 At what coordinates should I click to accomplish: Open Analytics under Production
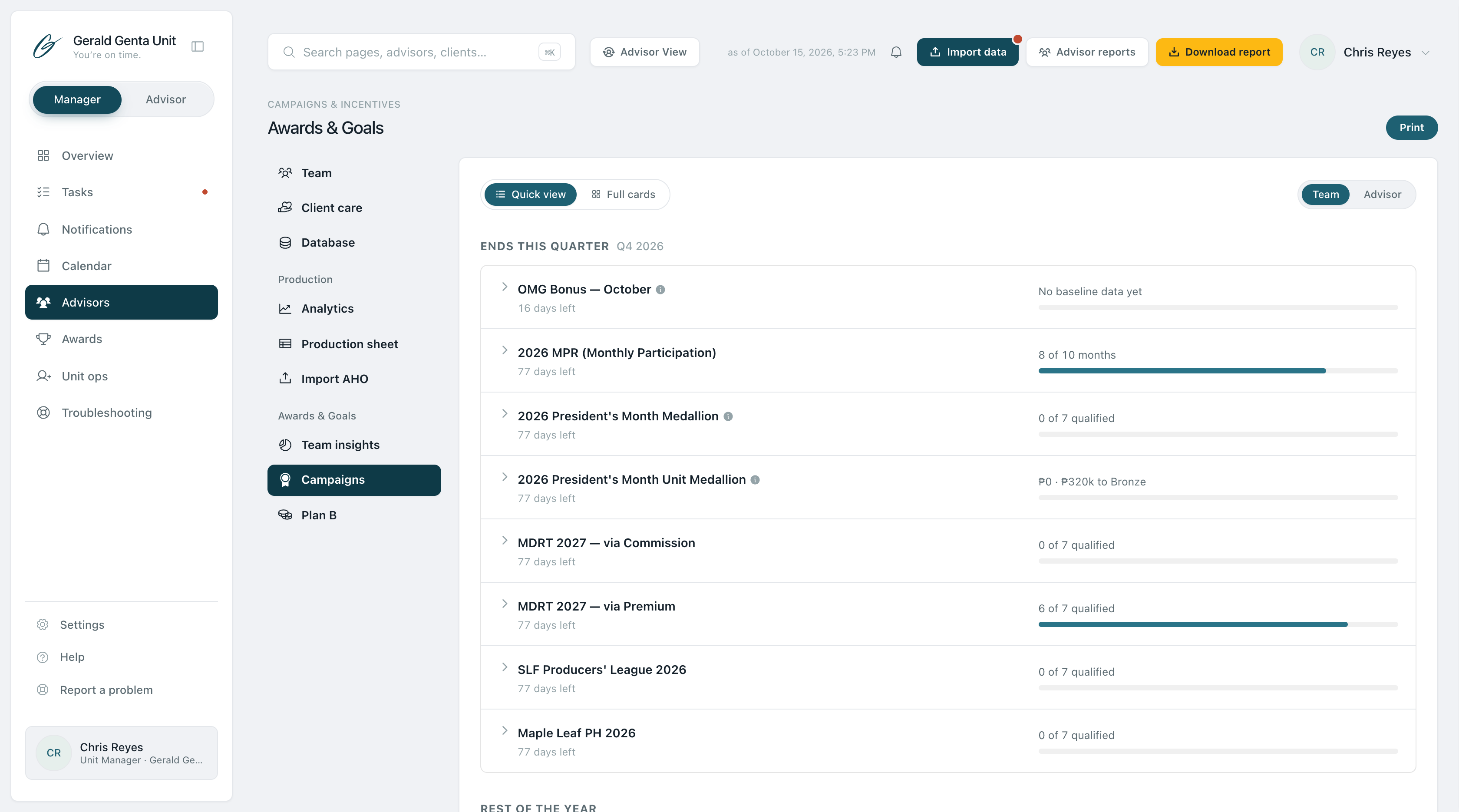pyautogui.click(x=354, y=309)
